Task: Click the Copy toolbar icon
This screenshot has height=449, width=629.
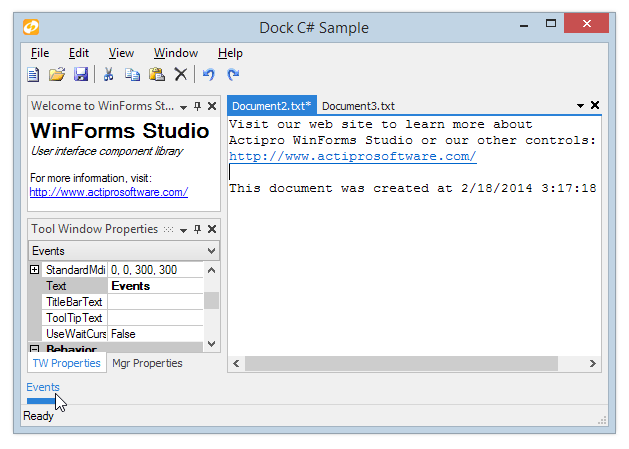Action: pyautogui.click(x=132, y=75)
